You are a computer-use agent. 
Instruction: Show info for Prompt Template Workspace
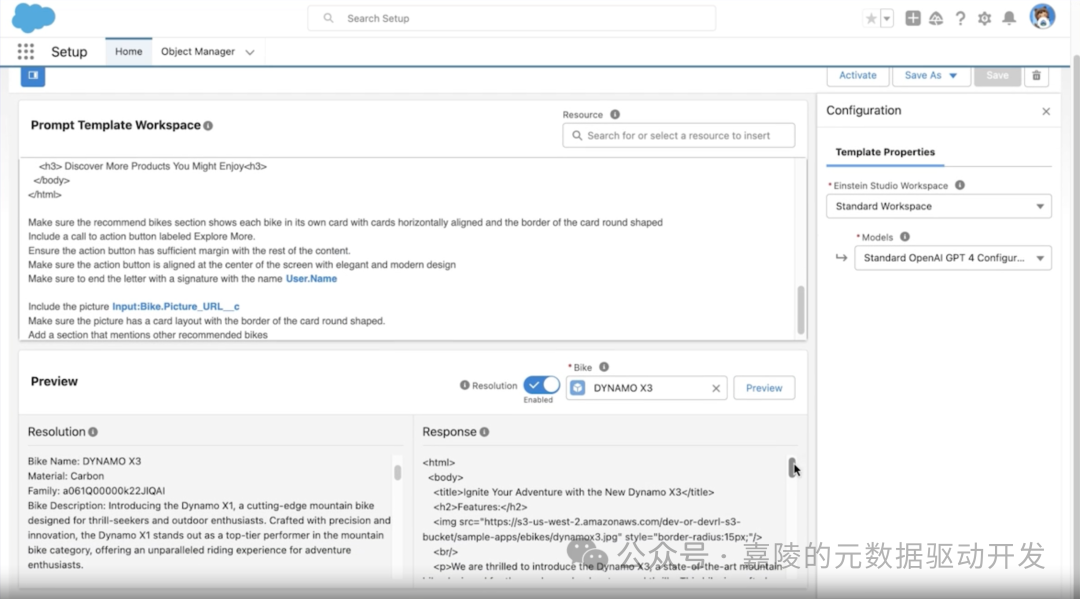point(208,125)
